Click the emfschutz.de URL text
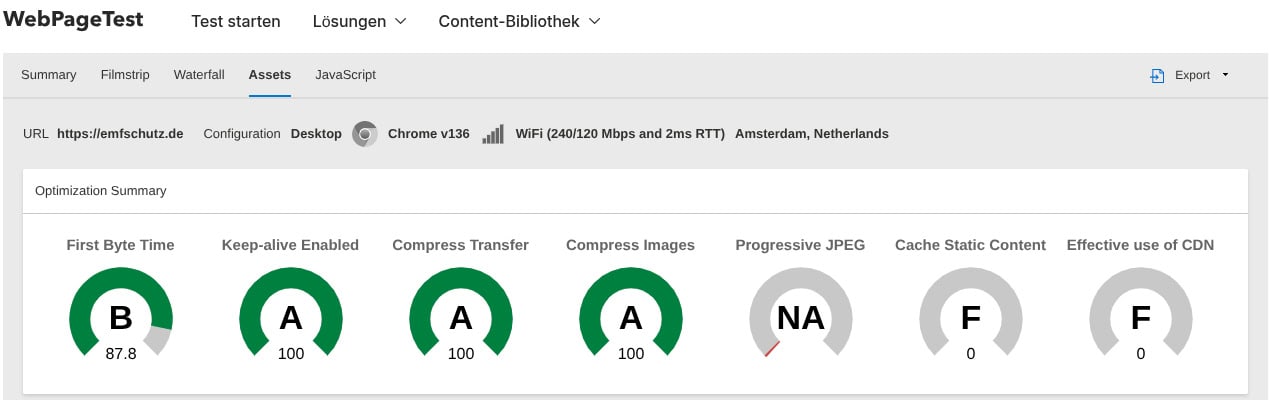This screenshot has width=1269, height=400. (x=120, y=134)
